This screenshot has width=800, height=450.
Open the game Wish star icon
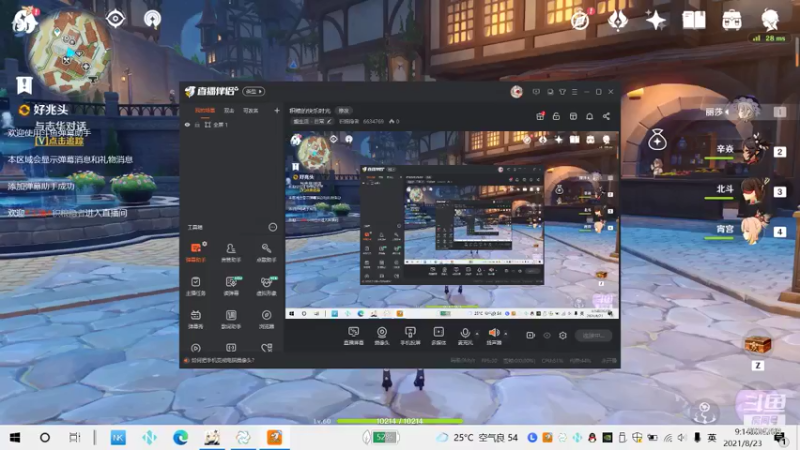656,20
